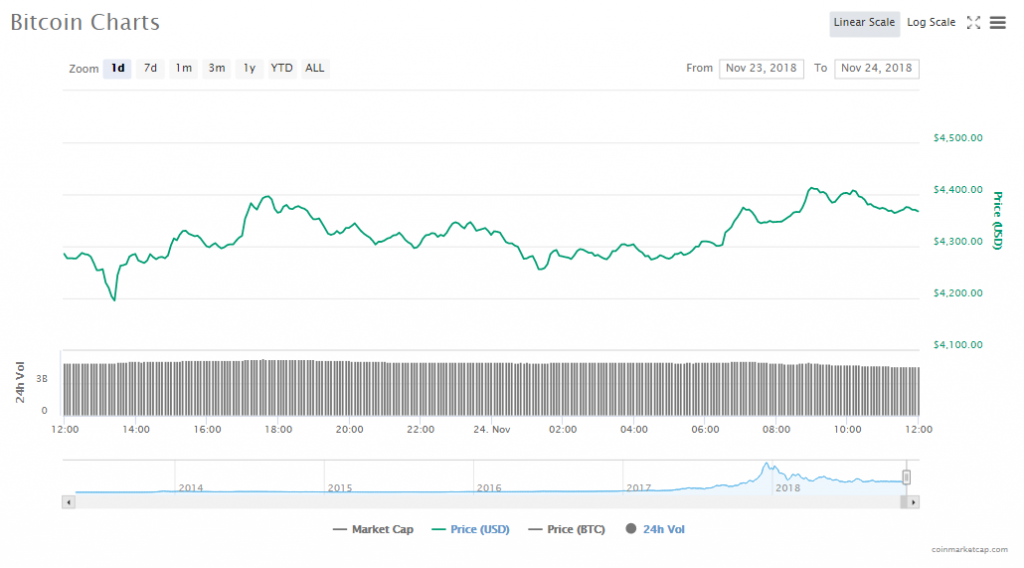Viewport: 1024px width, 568px height.
Task: Click the navigator right scroll arrow
Action: point(914,501)
